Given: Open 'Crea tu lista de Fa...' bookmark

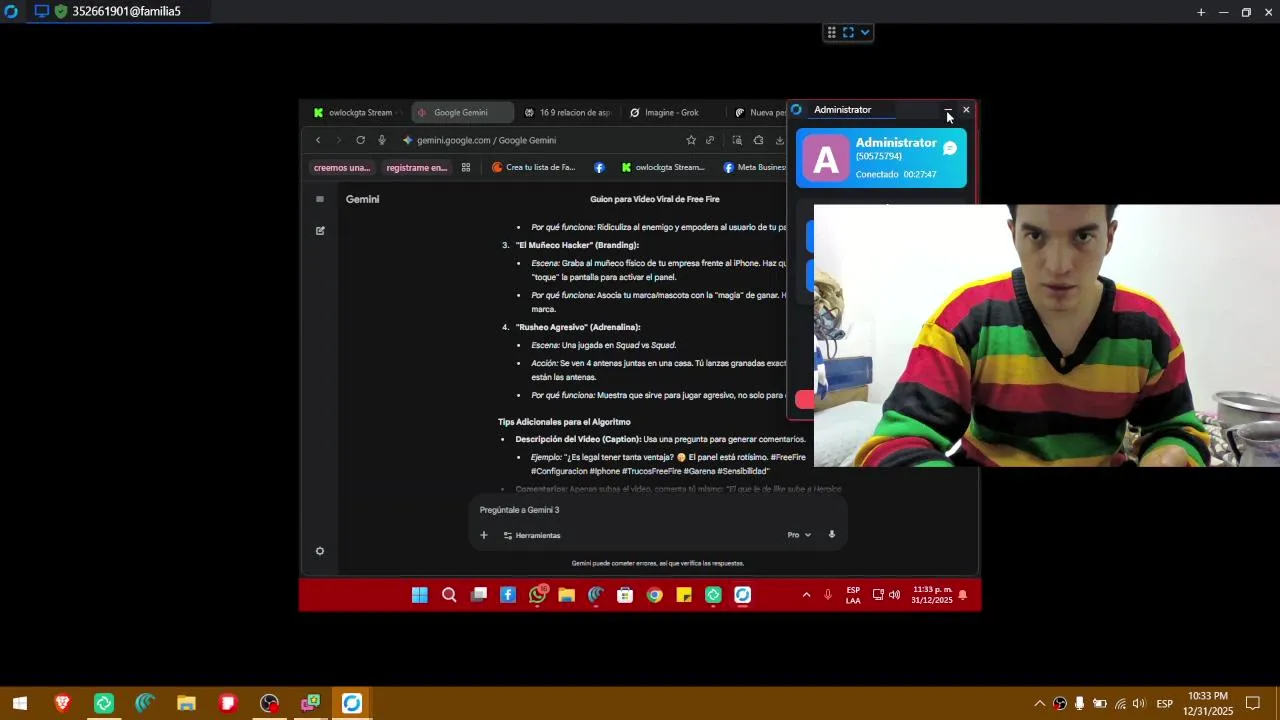Looking at the screenshot, I should [x=534, y=167].
